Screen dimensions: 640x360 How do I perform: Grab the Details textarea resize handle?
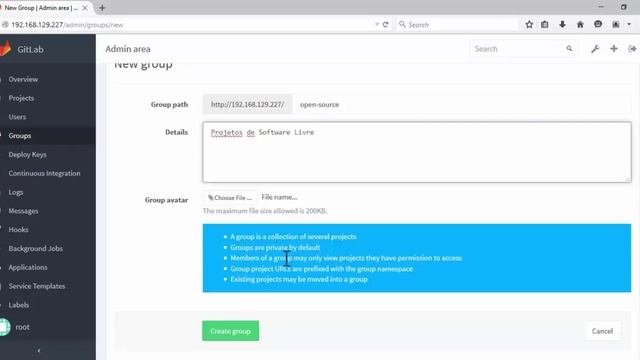[628, 179]
